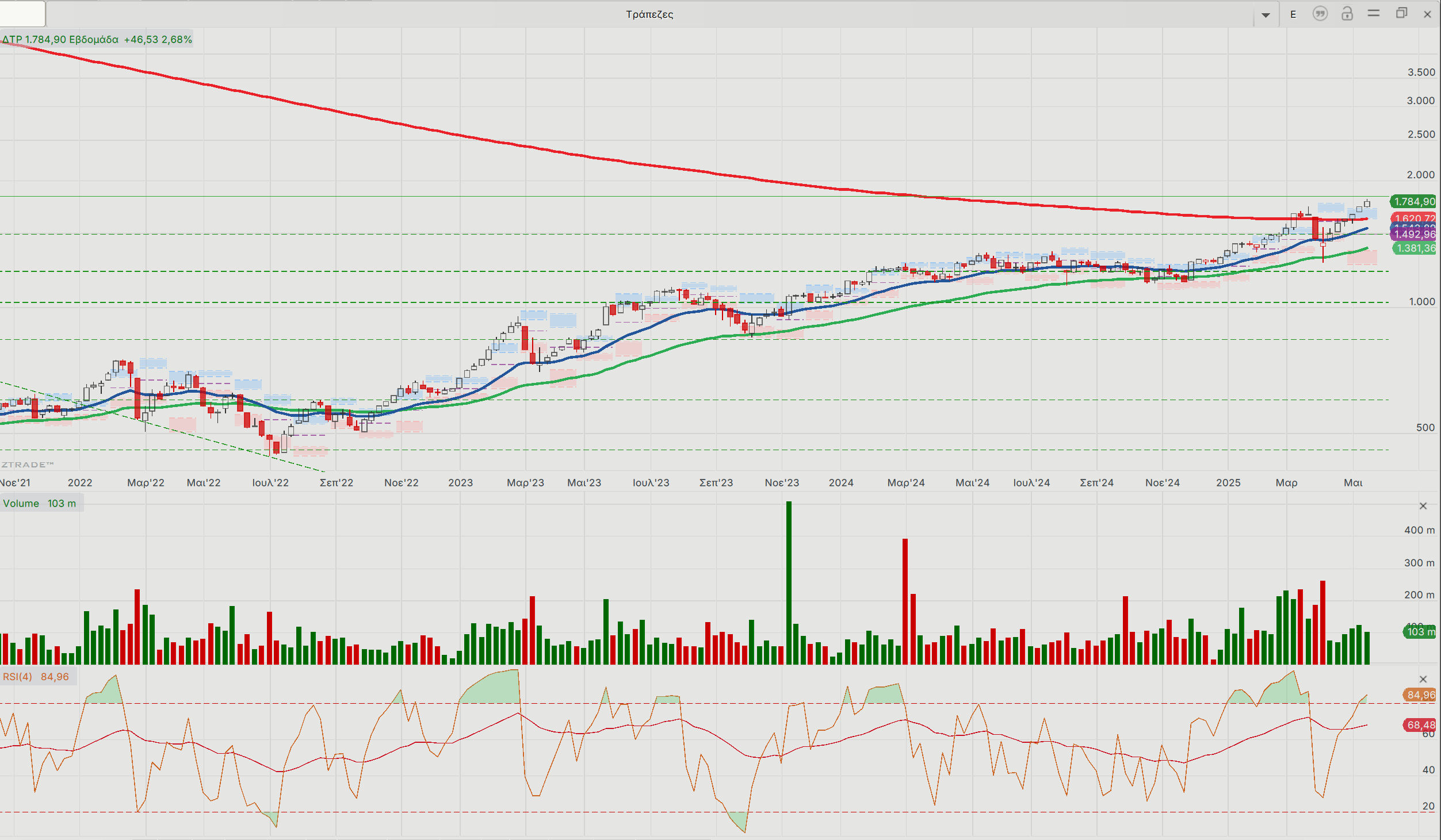The width and height of the screenshot is (1441, 840).
Task: Click the green 1.784,90 price tag
Action: click(1414, 202)
